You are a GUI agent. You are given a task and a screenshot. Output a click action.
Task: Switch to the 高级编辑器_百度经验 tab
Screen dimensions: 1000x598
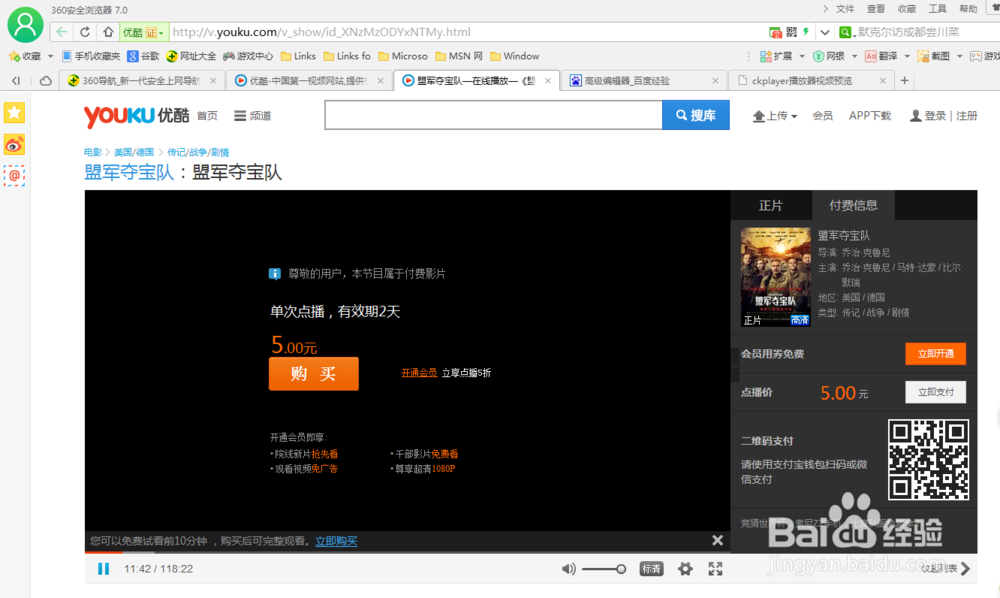coord(645,80)
